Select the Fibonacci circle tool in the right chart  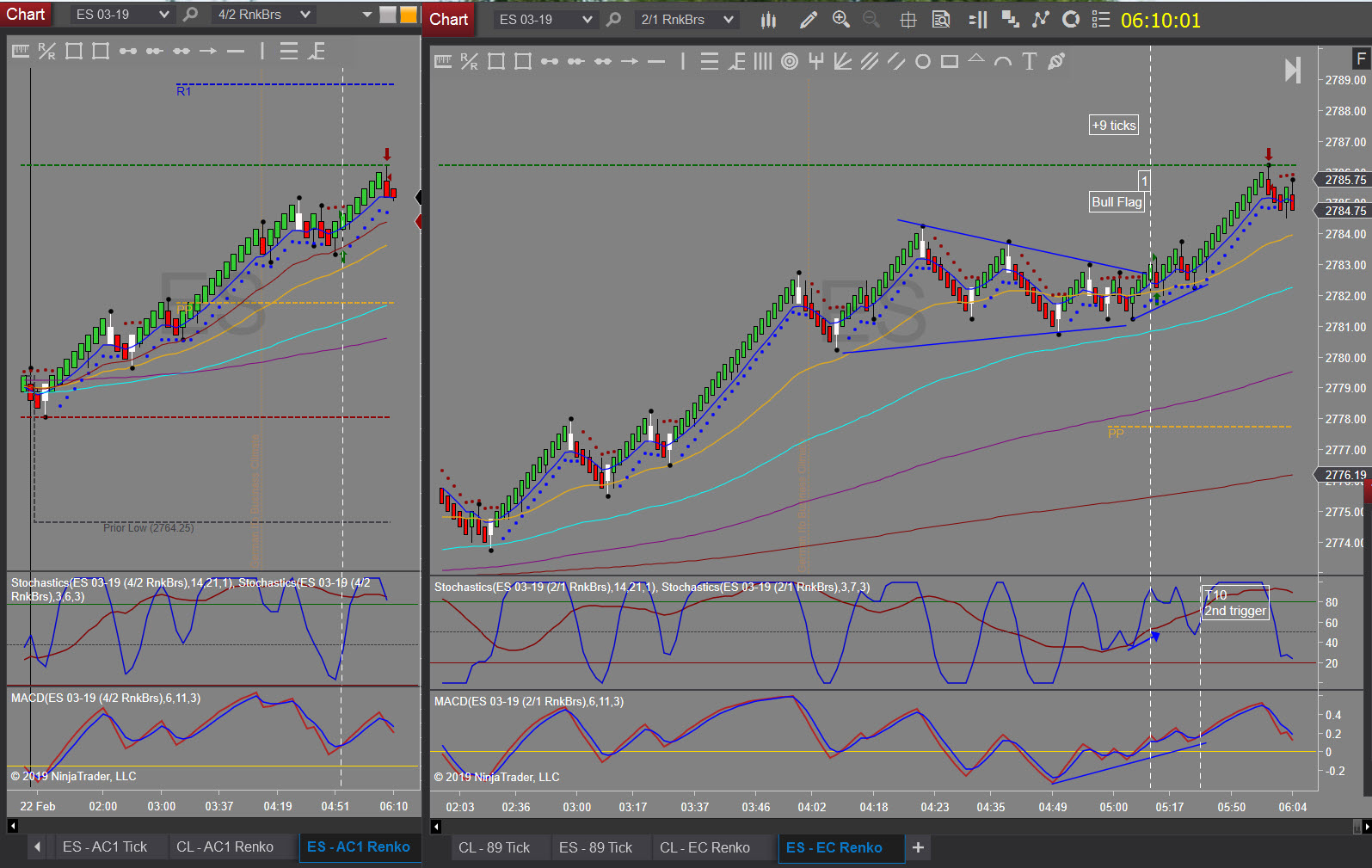tap(790, 61)
